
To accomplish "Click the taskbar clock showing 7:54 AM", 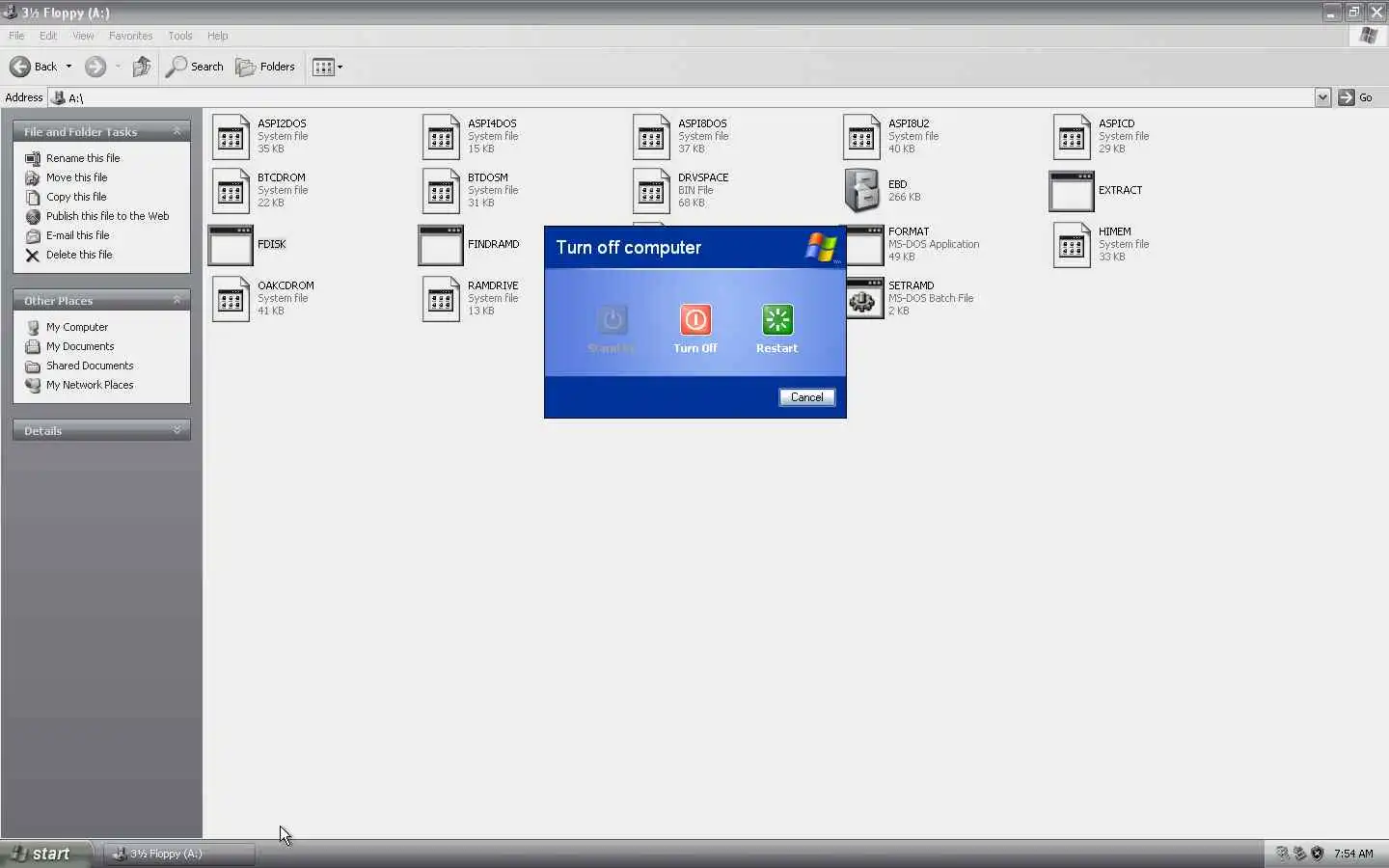I will 1353,854.
